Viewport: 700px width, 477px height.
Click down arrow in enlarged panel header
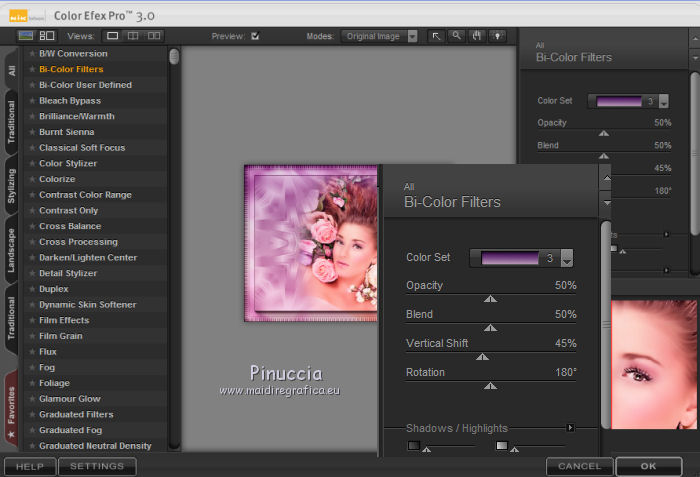607,203
